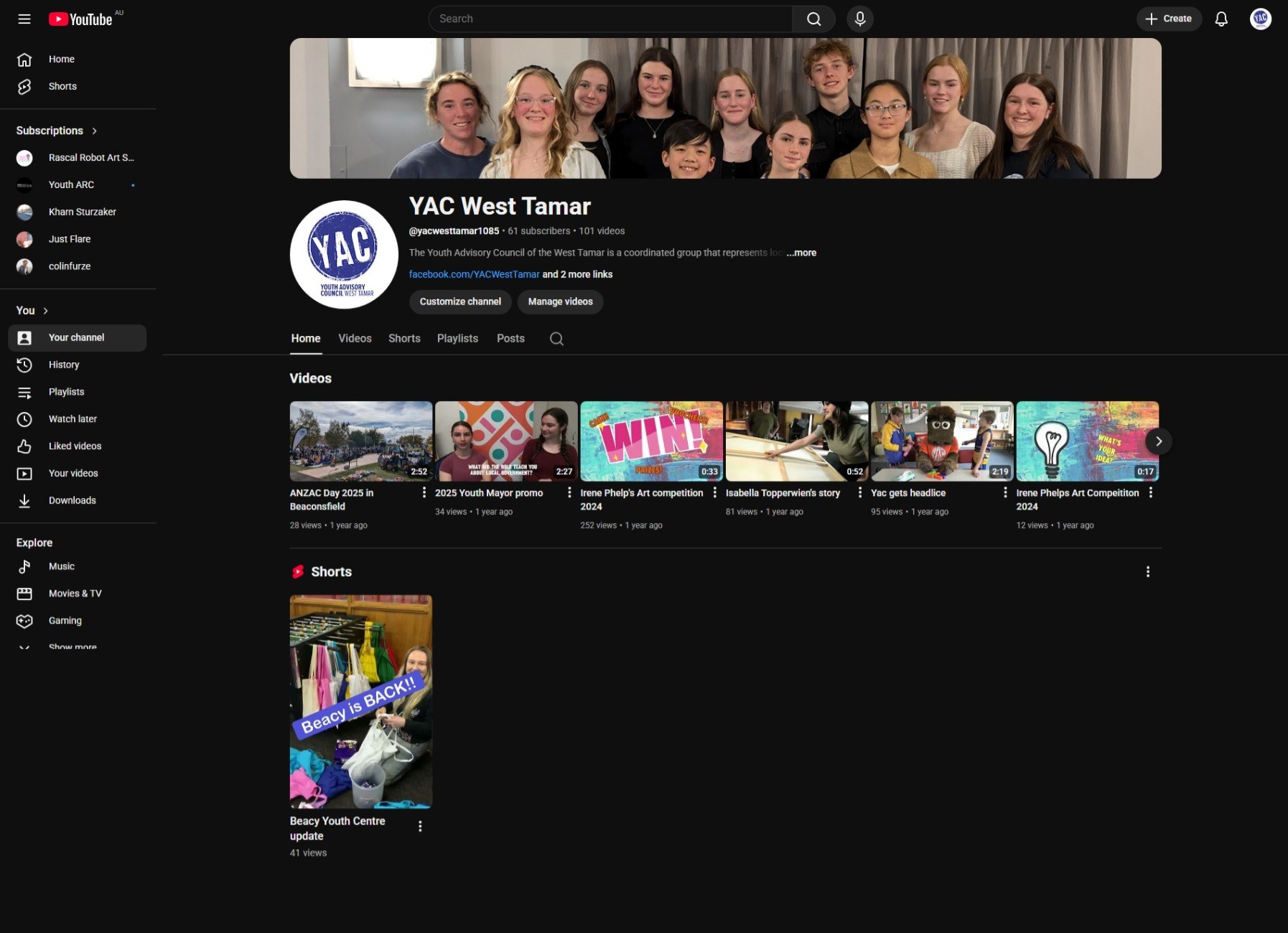Switch to channel Posts tab
This screenshot has height=933, width=1288.
(x=510, y=339)
